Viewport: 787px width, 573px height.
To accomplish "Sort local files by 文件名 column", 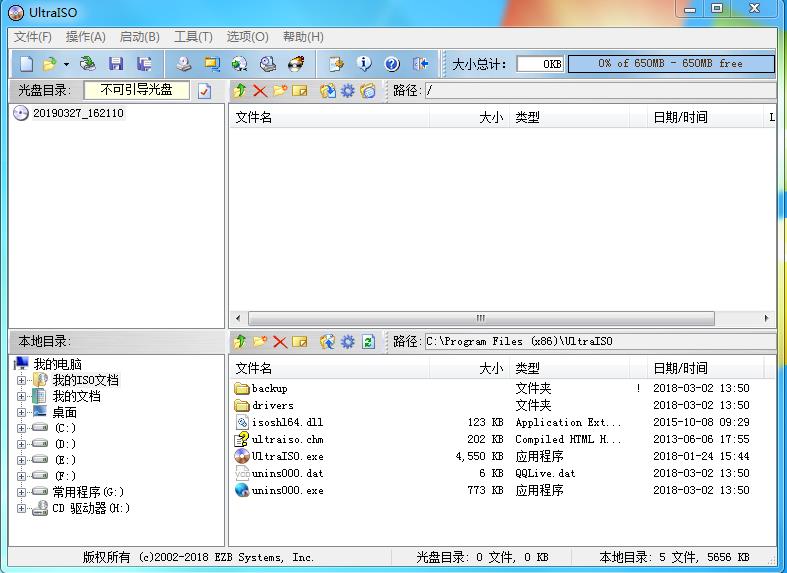I will click(x=330, y=368).
